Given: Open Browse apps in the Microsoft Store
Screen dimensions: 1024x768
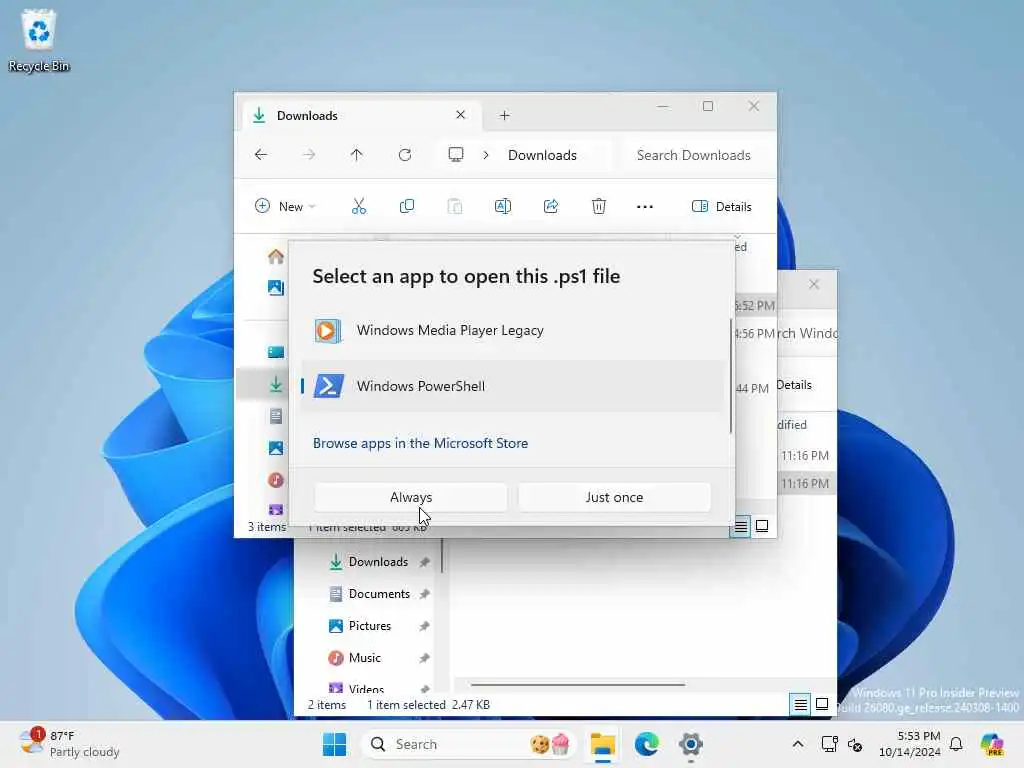Looking at the screenshot, I should tap(420, 443).
